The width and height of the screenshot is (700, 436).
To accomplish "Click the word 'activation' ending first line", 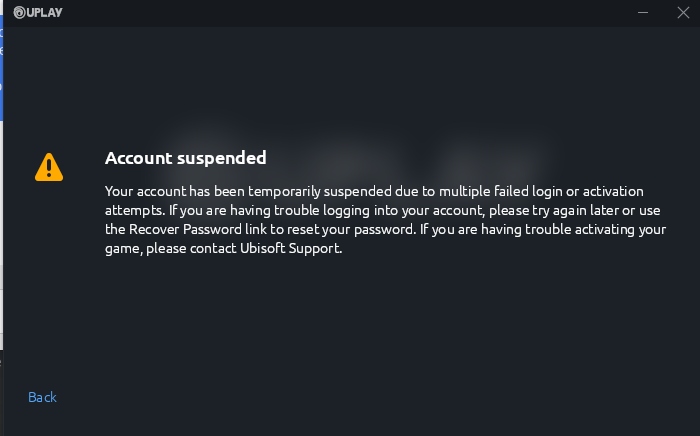I will pos(613,191).
